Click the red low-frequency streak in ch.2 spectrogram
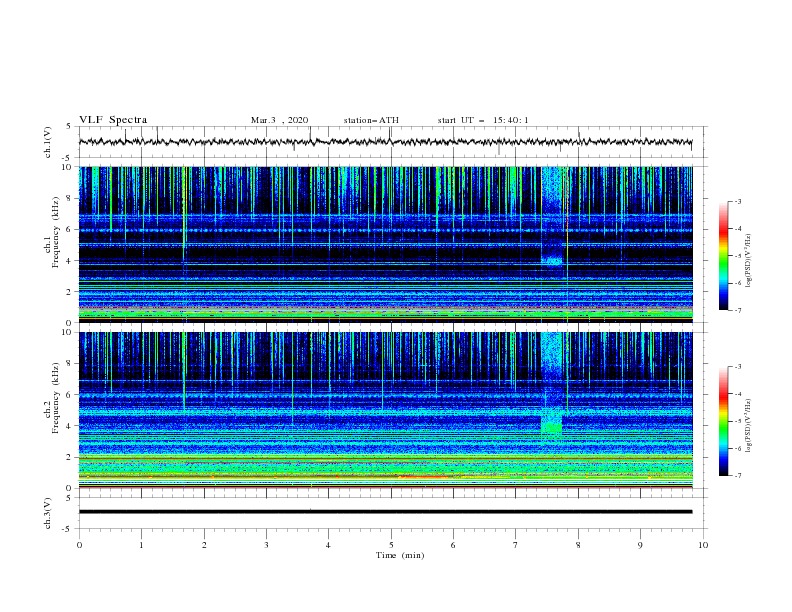 pyautogui.click(x=423, y=476)
